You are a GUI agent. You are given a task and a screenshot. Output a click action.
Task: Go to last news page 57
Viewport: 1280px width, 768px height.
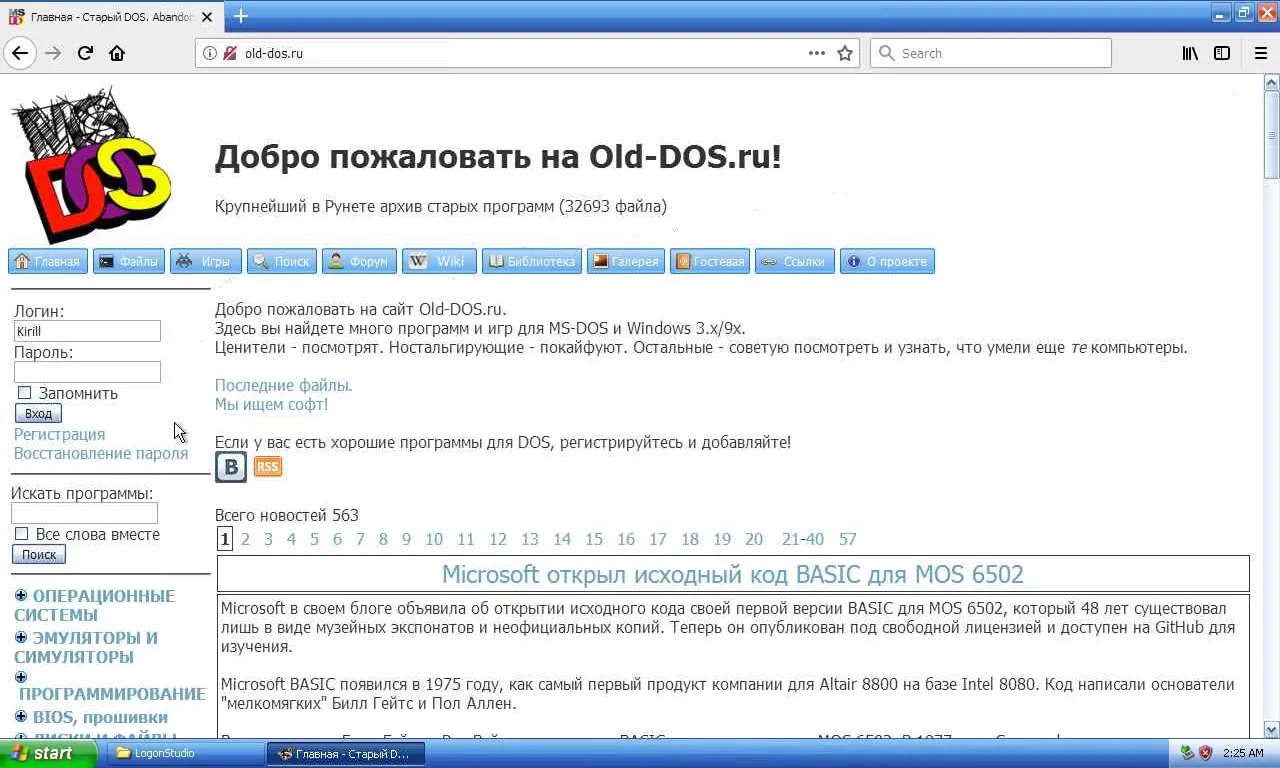[848, 539]
